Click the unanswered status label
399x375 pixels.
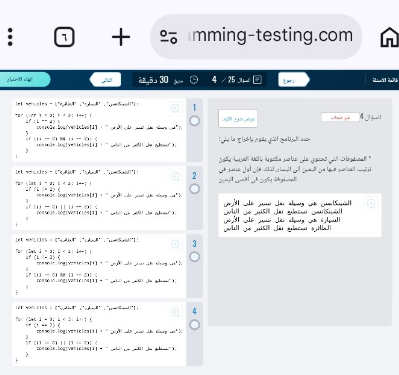(340, 117)
